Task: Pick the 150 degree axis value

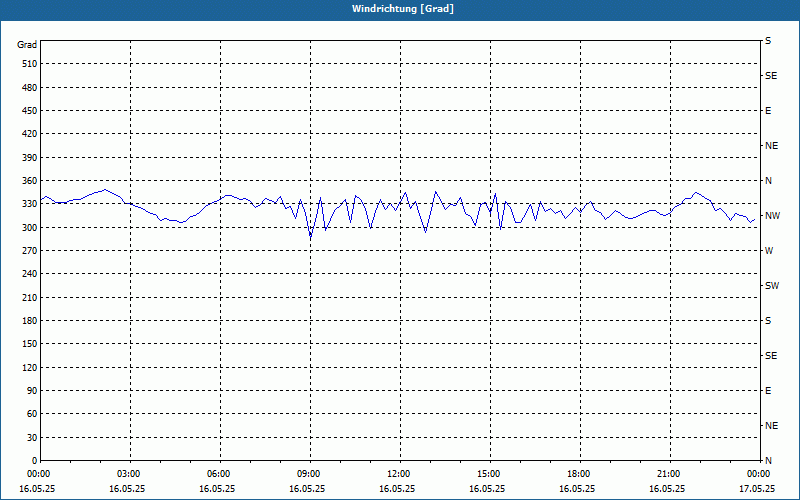Action: tap(30, 344)
